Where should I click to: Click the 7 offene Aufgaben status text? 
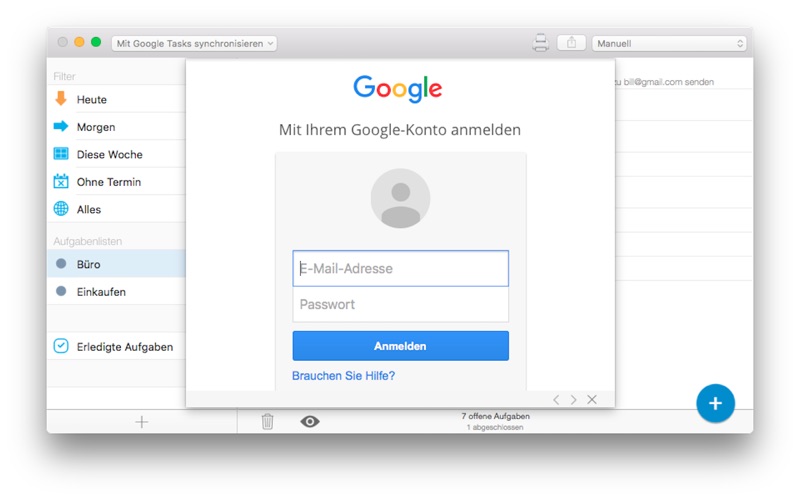coord(495,416)
